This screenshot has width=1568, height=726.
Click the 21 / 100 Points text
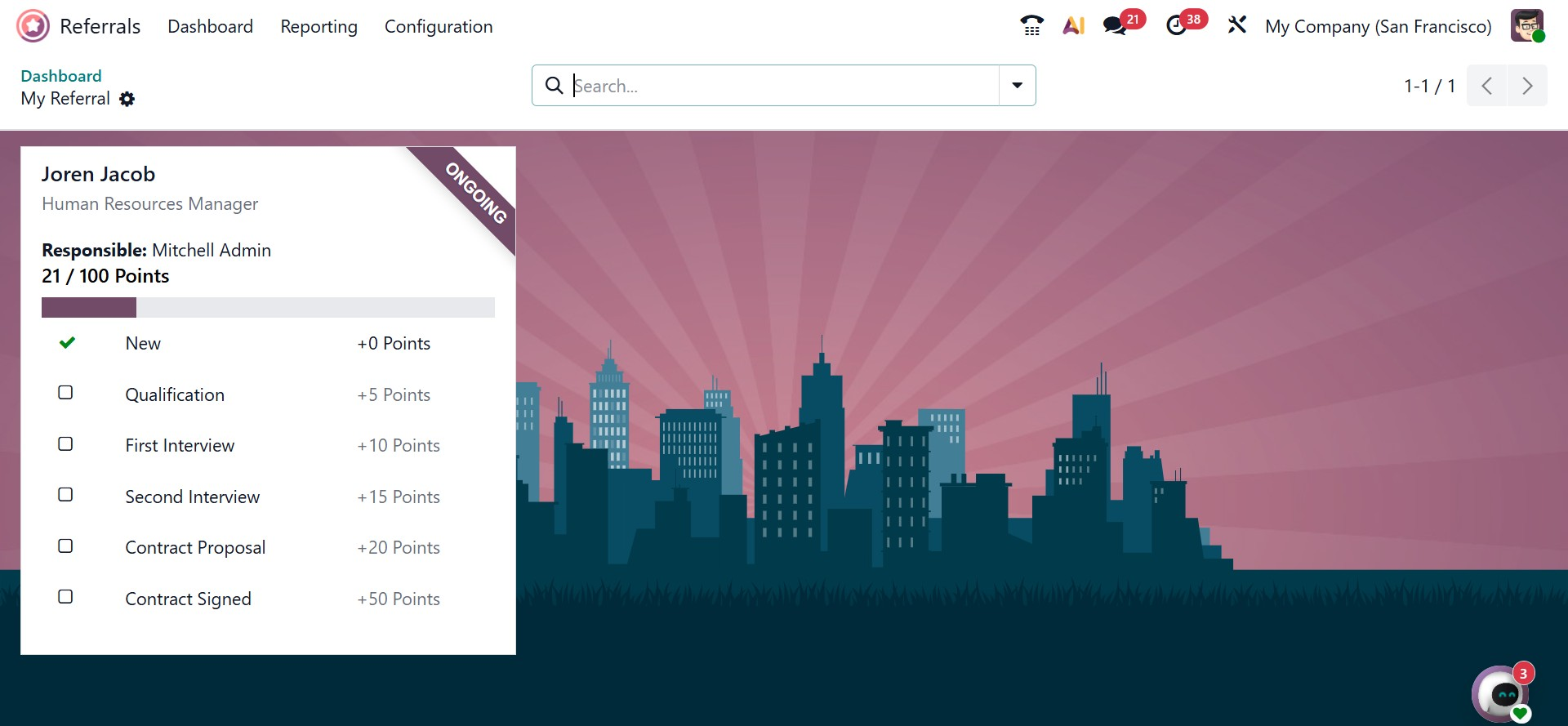105,276
